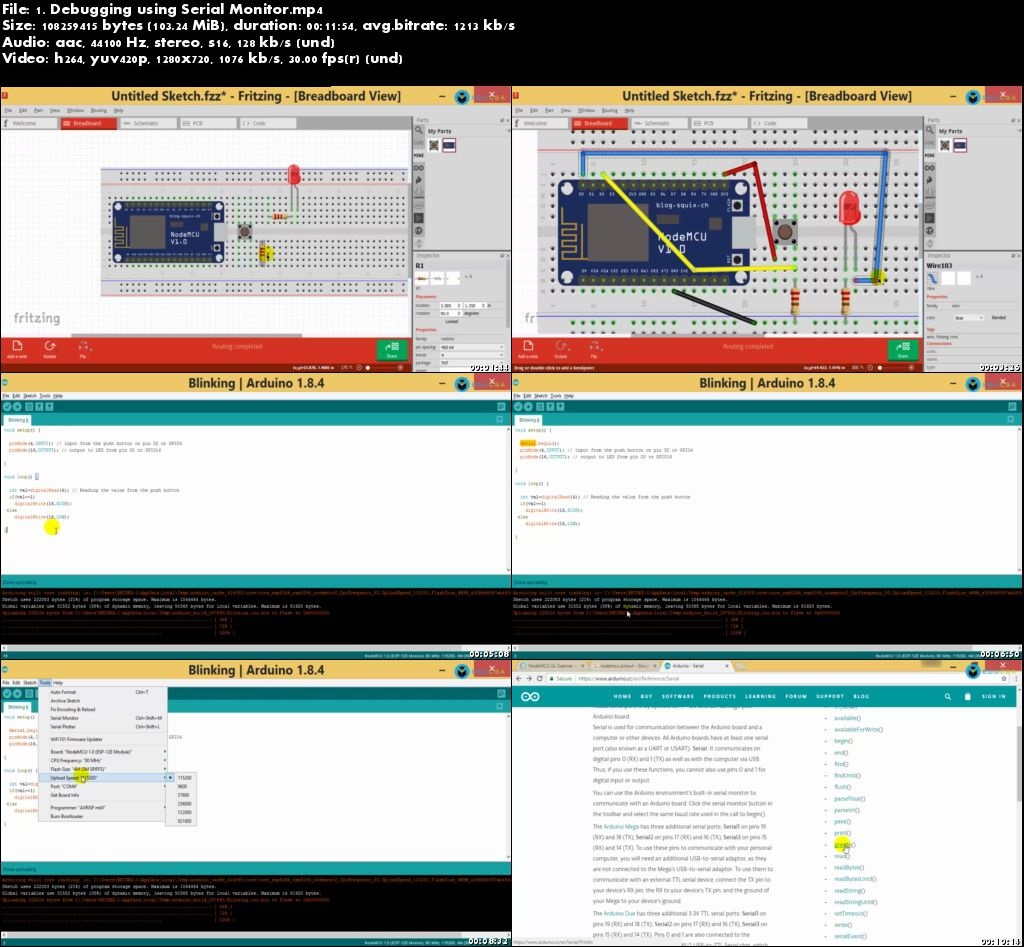Click the SOFTWARE link in Arduino site navigation
This screenshot has height=947, width=1024.
pyautogui.click(x=678, y=697)
